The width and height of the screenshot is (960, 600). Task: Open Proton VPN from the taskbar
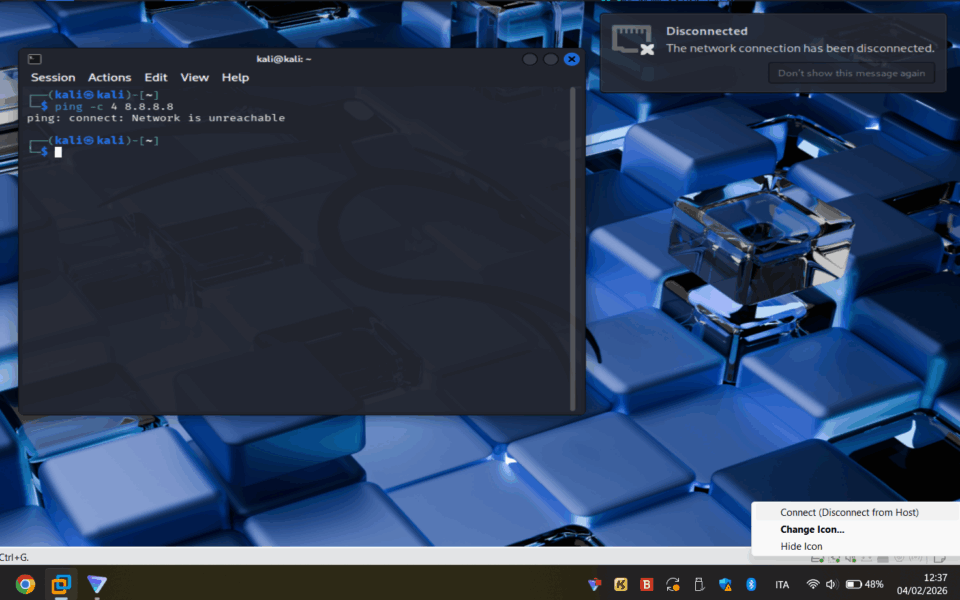pos(97,584)
